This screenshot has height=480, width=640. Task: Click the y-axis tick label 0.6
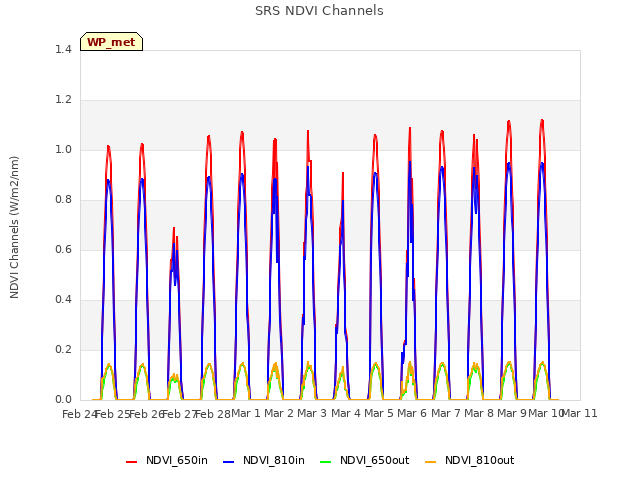(x=63, y=250)
